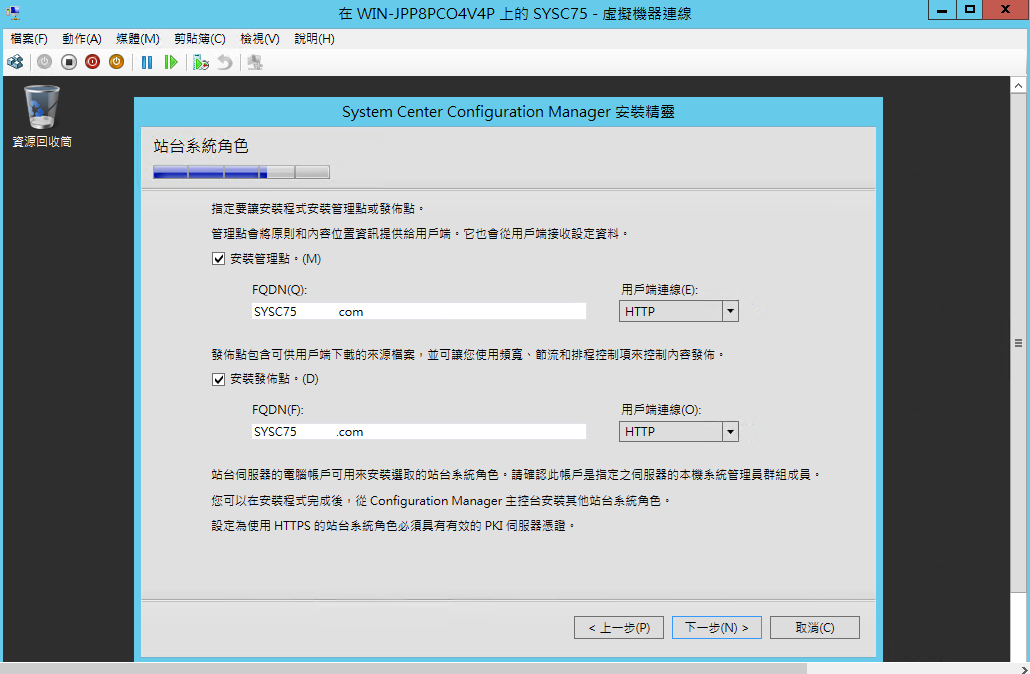Open the 剪貼簿(C) menu
Image resolution: width=1030 pixels, height=674 pixels.
pyautogui.click(x=200, y=39)
